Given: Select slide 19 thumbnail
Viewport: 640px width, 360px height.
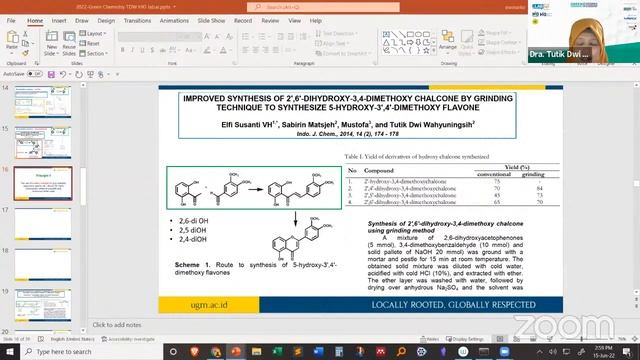Looking at the screenshot, I should [x=43, y=305].
